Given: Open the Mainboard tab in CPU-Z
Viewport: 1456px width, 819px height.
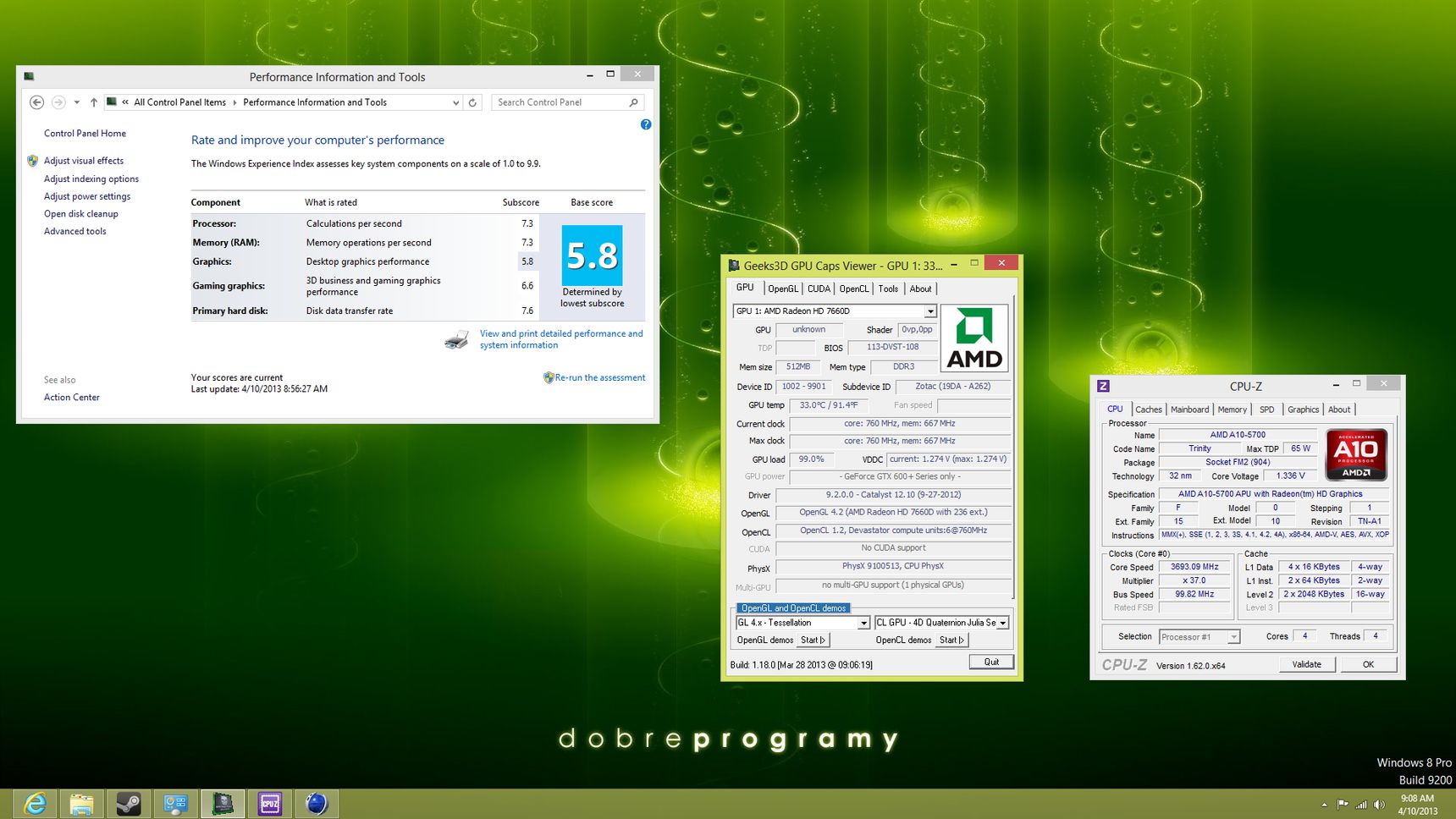Looking at the screenshot, I should (x=1189, y=409).
